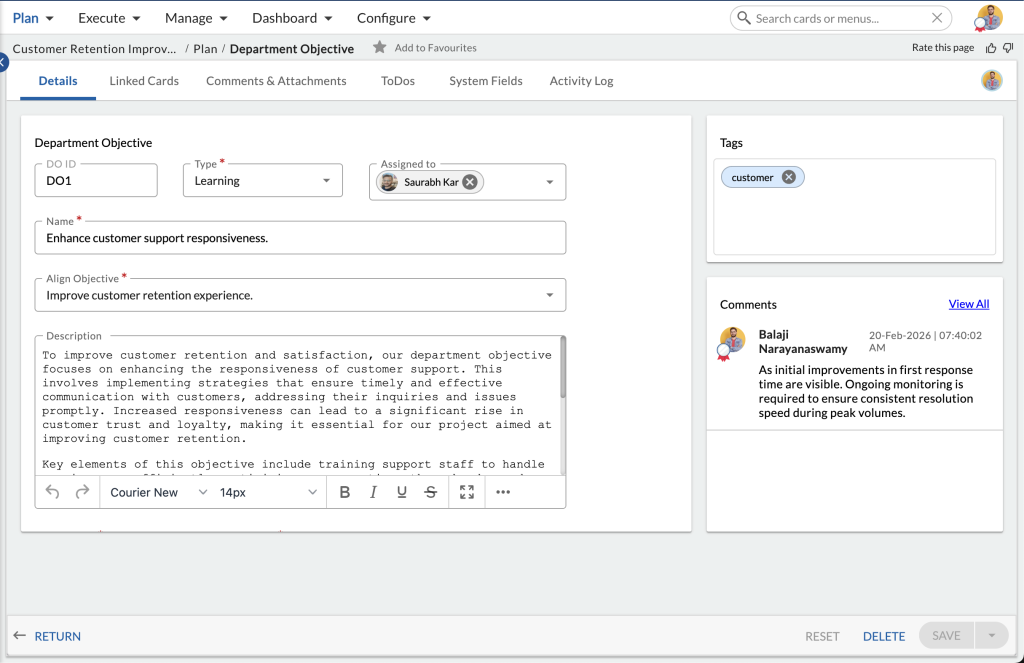1024x663 pixels.
Task: Open the user profile avatar menu
Action: [x=989, y=18]
